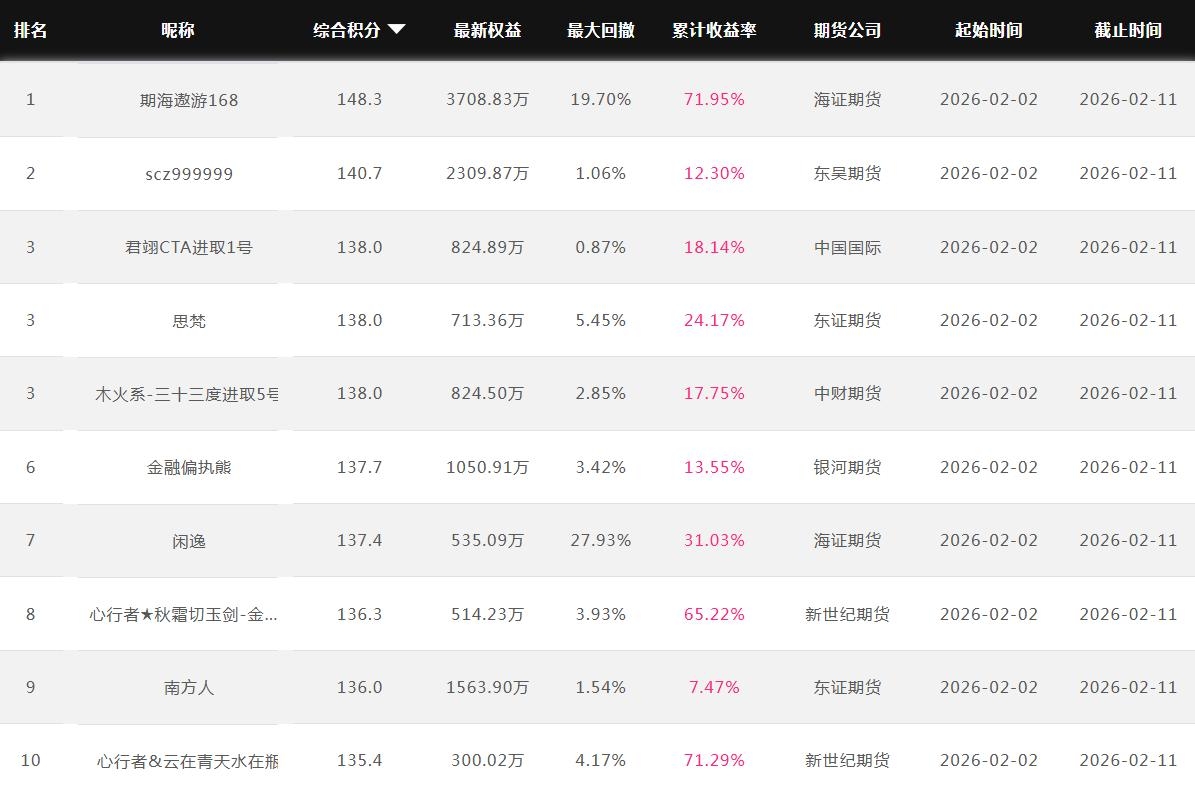Sort by 最大回撤 column header
Screen dimensions: 1195x793
tap(600, 30)
